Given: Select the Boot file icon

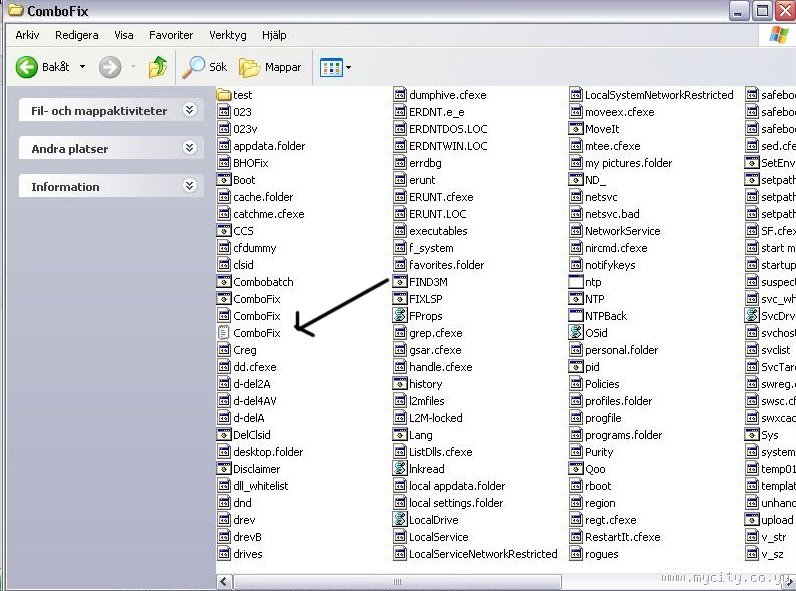Looking at the screenshot, I should [224, 180].
